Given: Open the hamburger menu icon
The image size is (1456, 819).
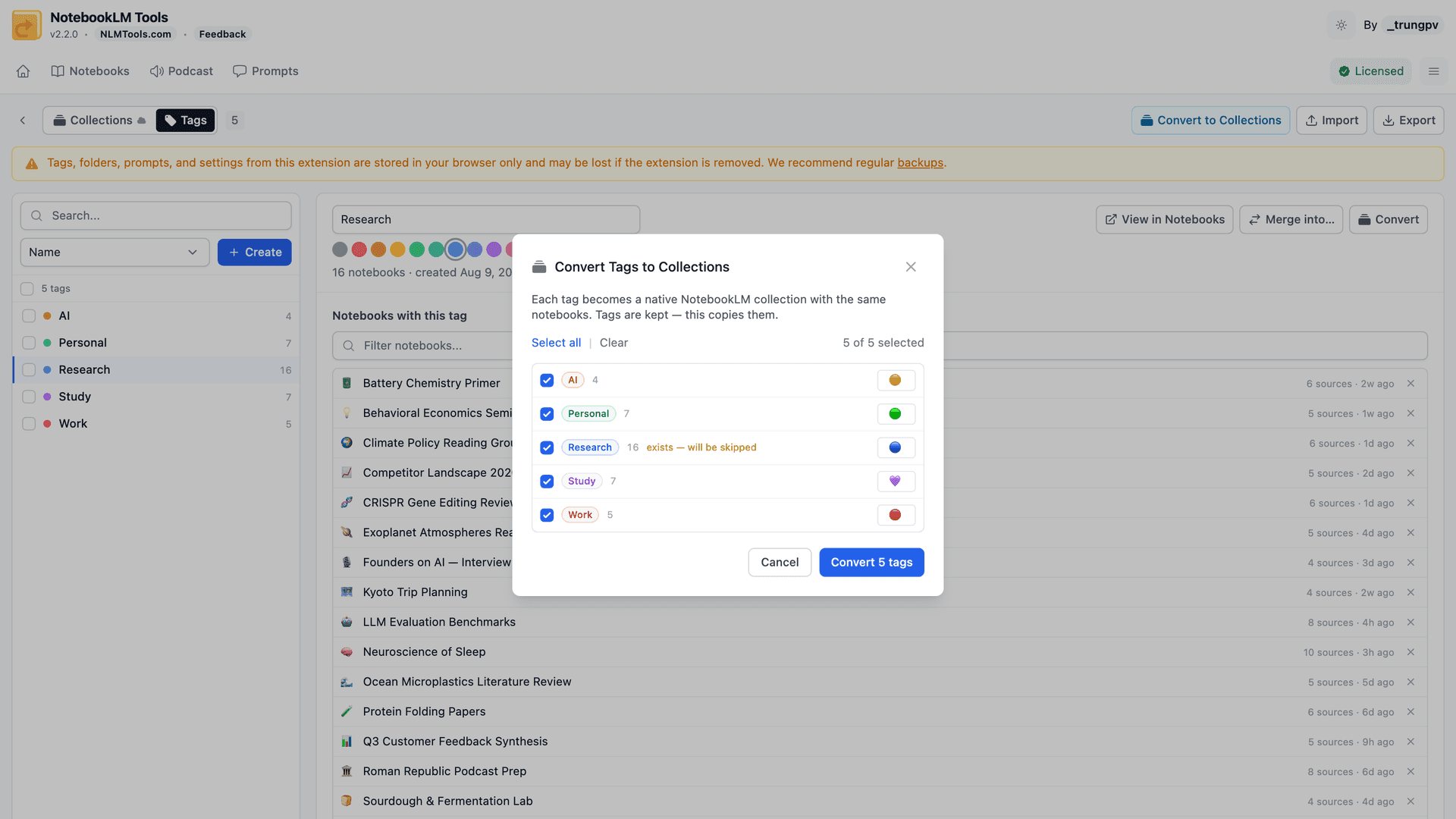Looking at the screenshot, I should (x=1433, y=71).
